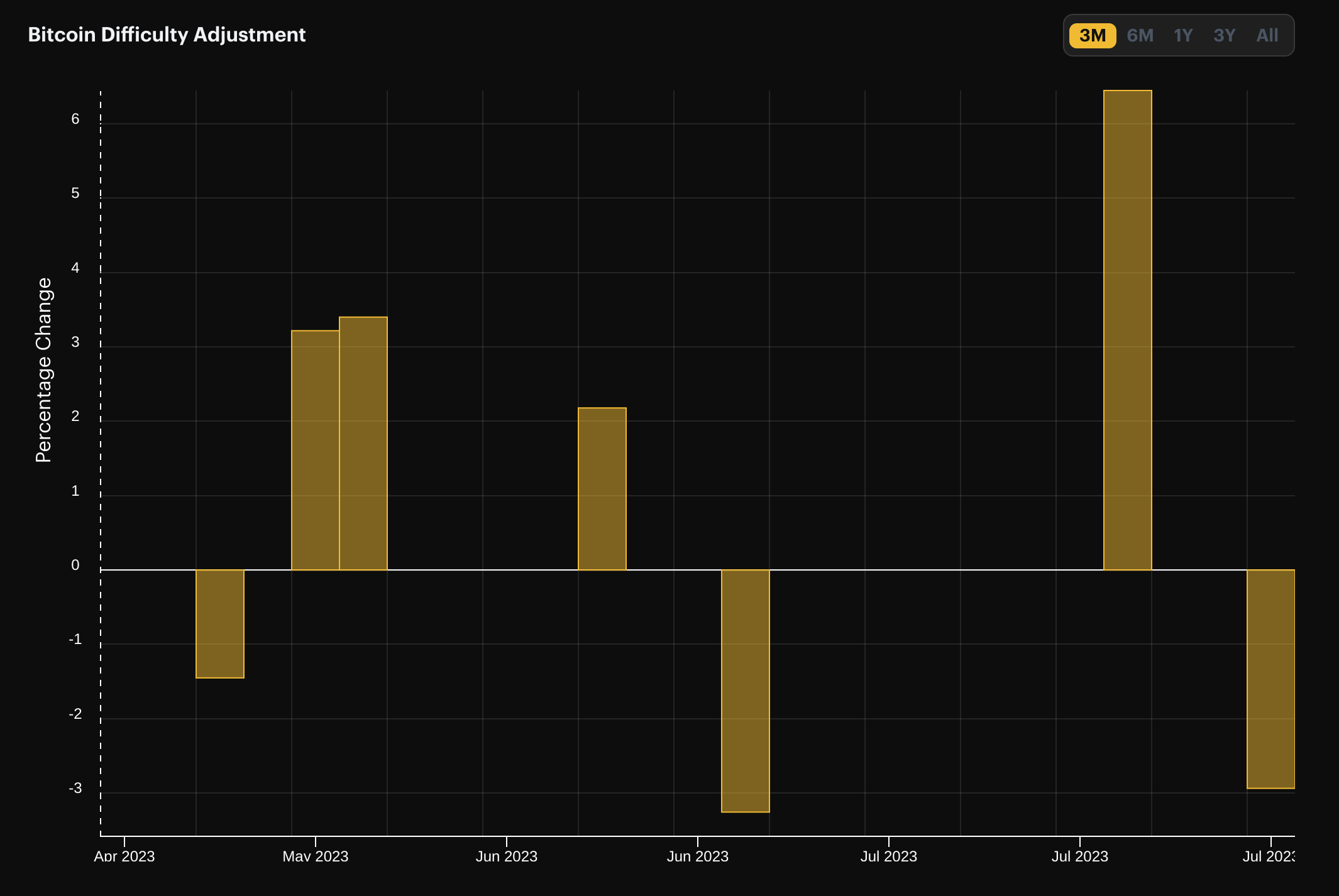Click the first Jun 2023 axis label

point(506,856)
